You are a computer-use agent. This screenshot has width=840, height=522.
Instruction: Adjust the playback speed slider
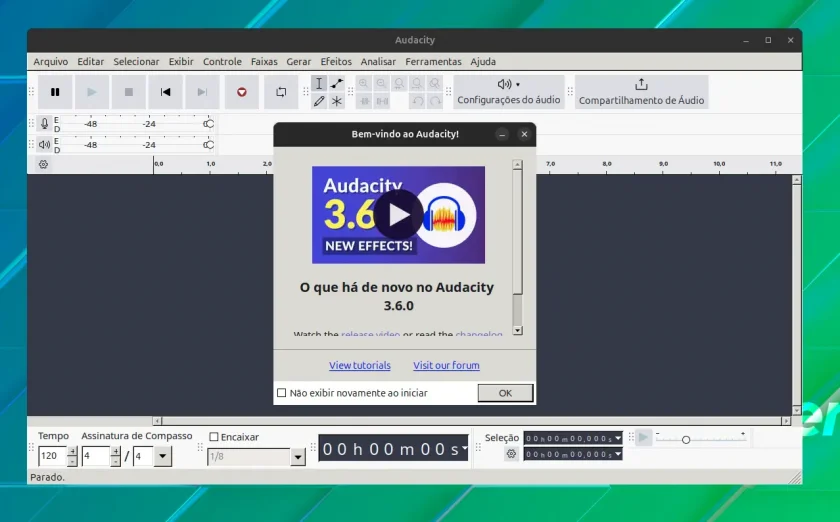tap(686, 439)
